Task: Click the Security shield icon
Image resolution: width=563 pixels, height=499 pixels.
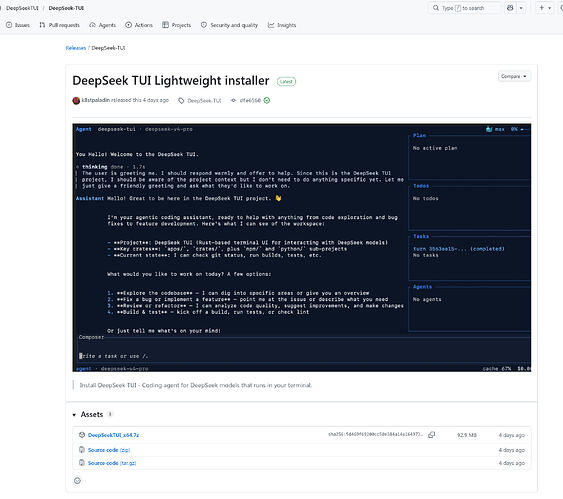Action: [x=204, y=25]
